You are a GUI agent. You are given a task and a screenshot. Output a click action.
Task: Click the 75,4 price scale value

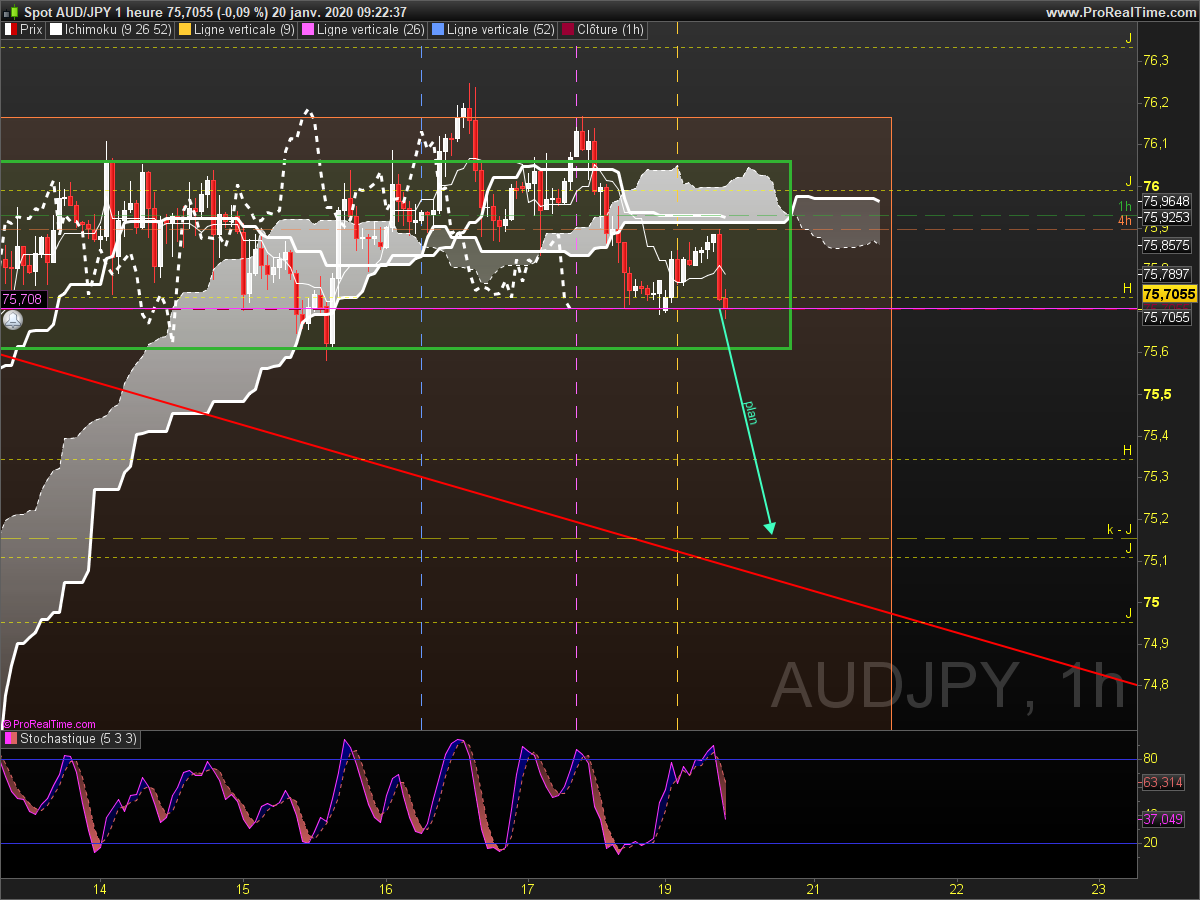1156,435
